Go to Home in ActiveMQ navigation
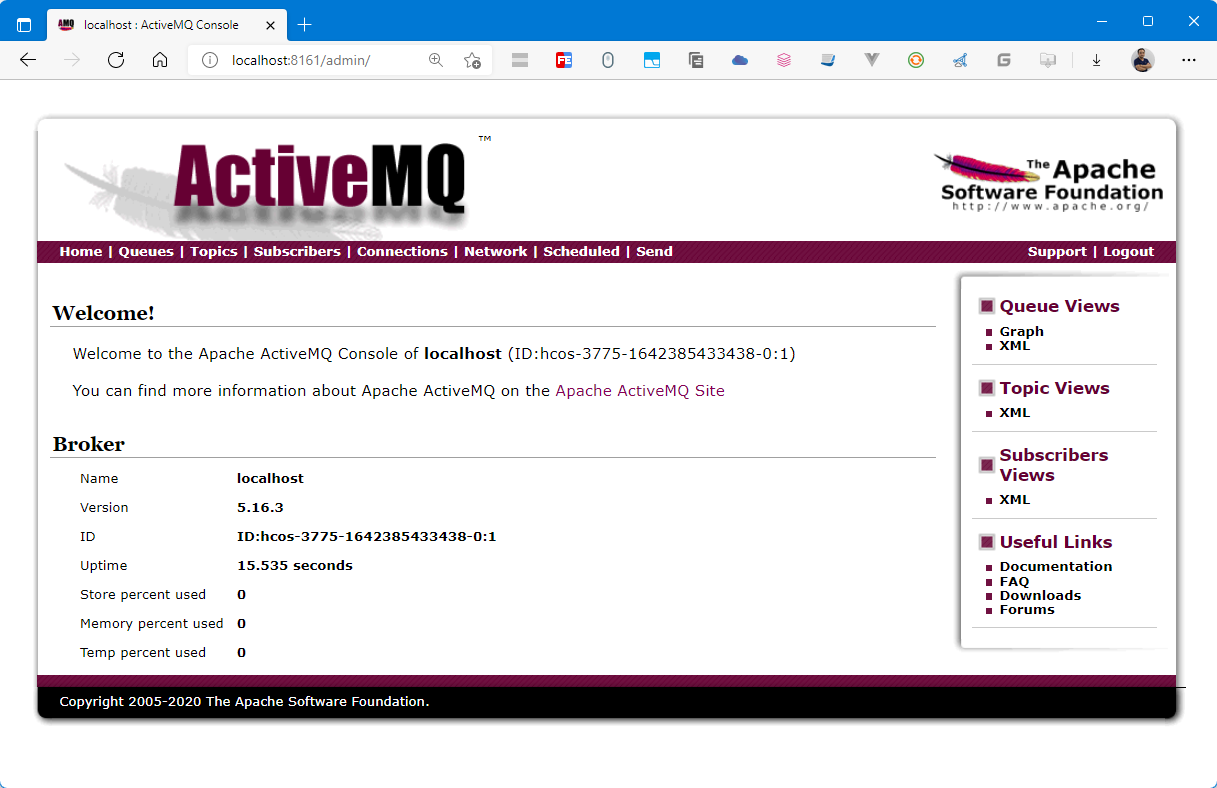Viewport: 1217px width, 788px height. 80,252
